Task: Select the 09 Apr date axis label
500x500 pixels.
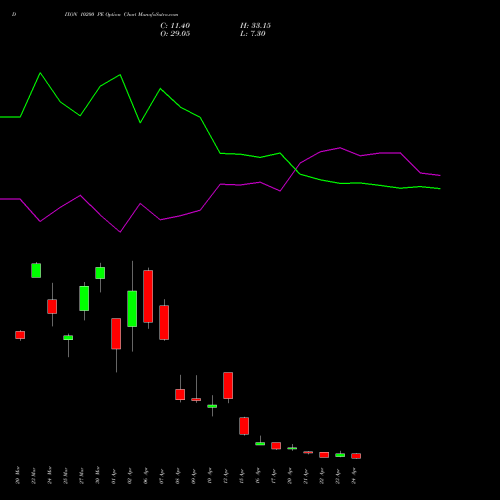Action: [193, 475]
